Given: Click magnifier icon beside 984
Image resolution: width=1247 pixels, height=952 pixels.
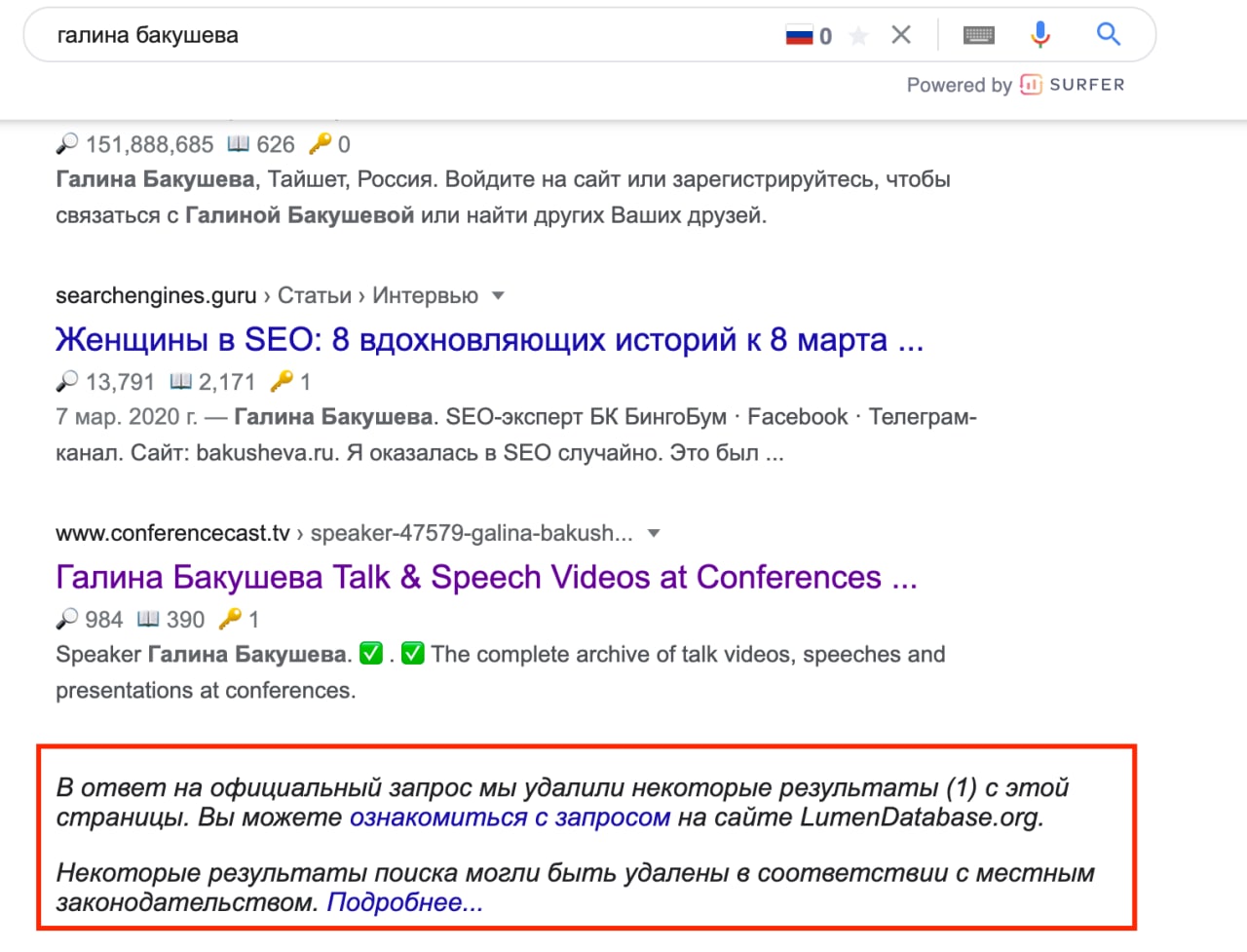Looking at the screenshot, I should point(66,619).
